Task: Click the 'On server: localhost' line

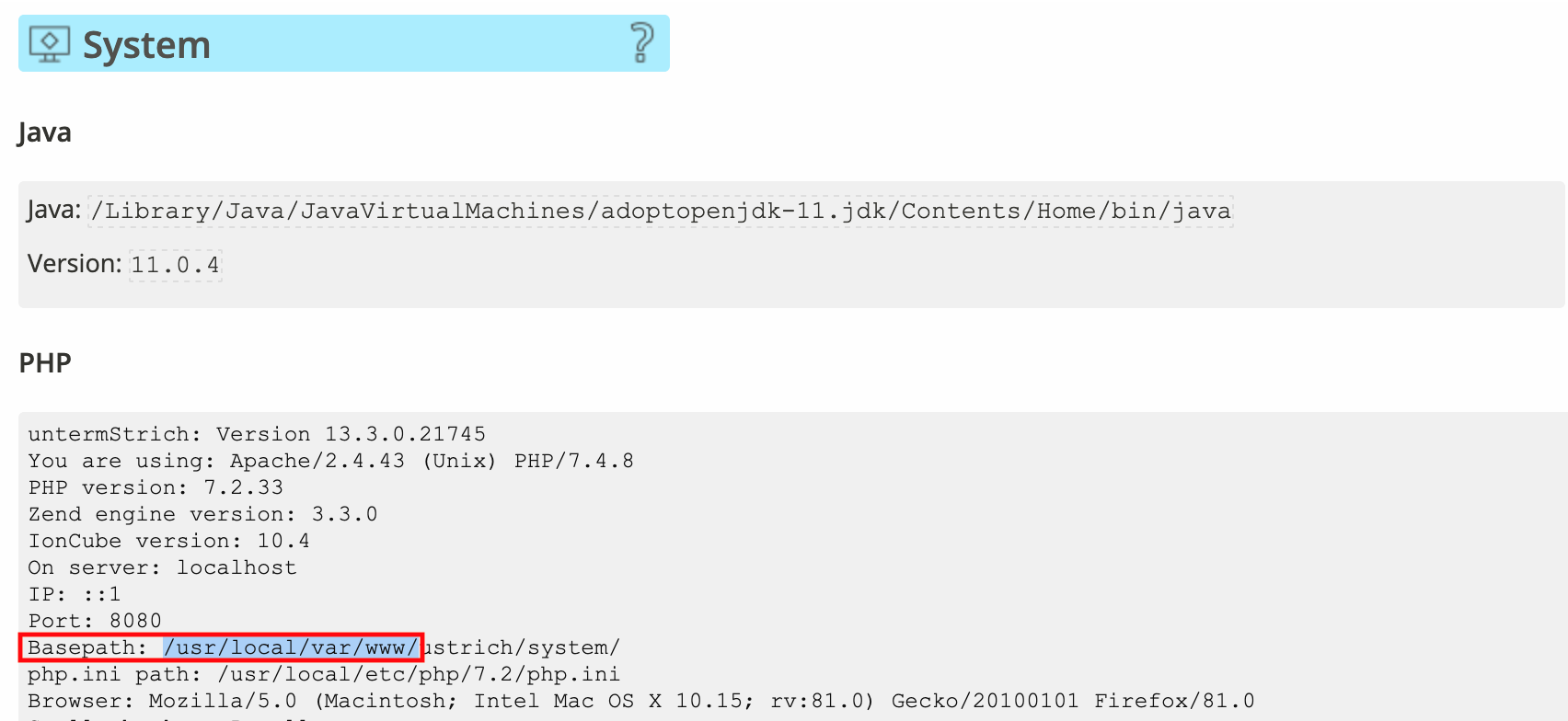Action: pos(162,567)
